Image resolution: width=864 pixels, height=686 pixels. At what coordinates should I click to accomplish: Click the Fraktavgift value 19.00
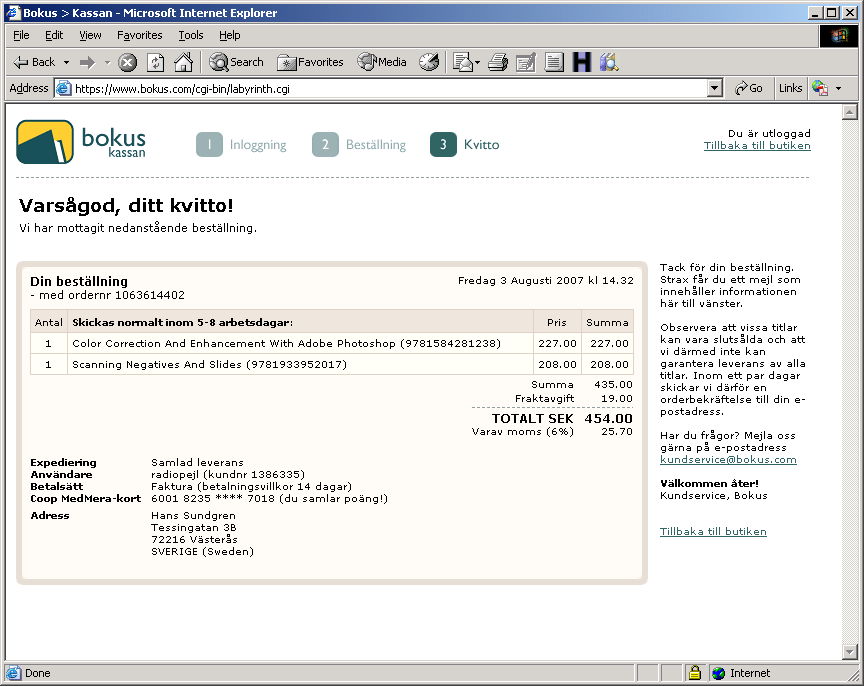coord(617,398)
